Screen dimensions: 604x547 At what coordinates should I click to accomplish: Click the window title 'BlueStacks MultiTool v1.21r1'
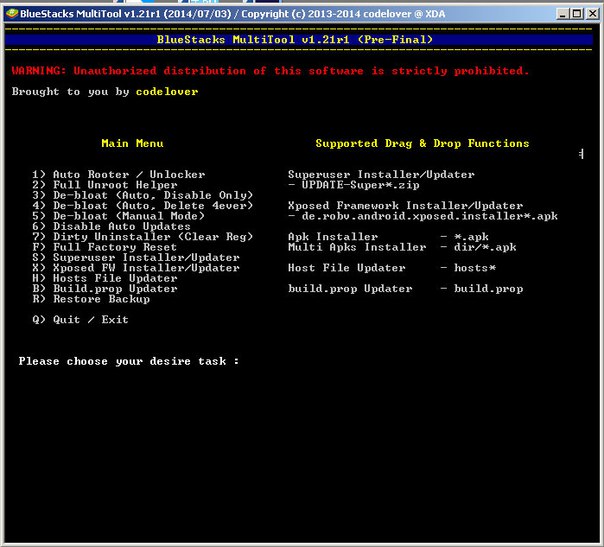point(90,14)
